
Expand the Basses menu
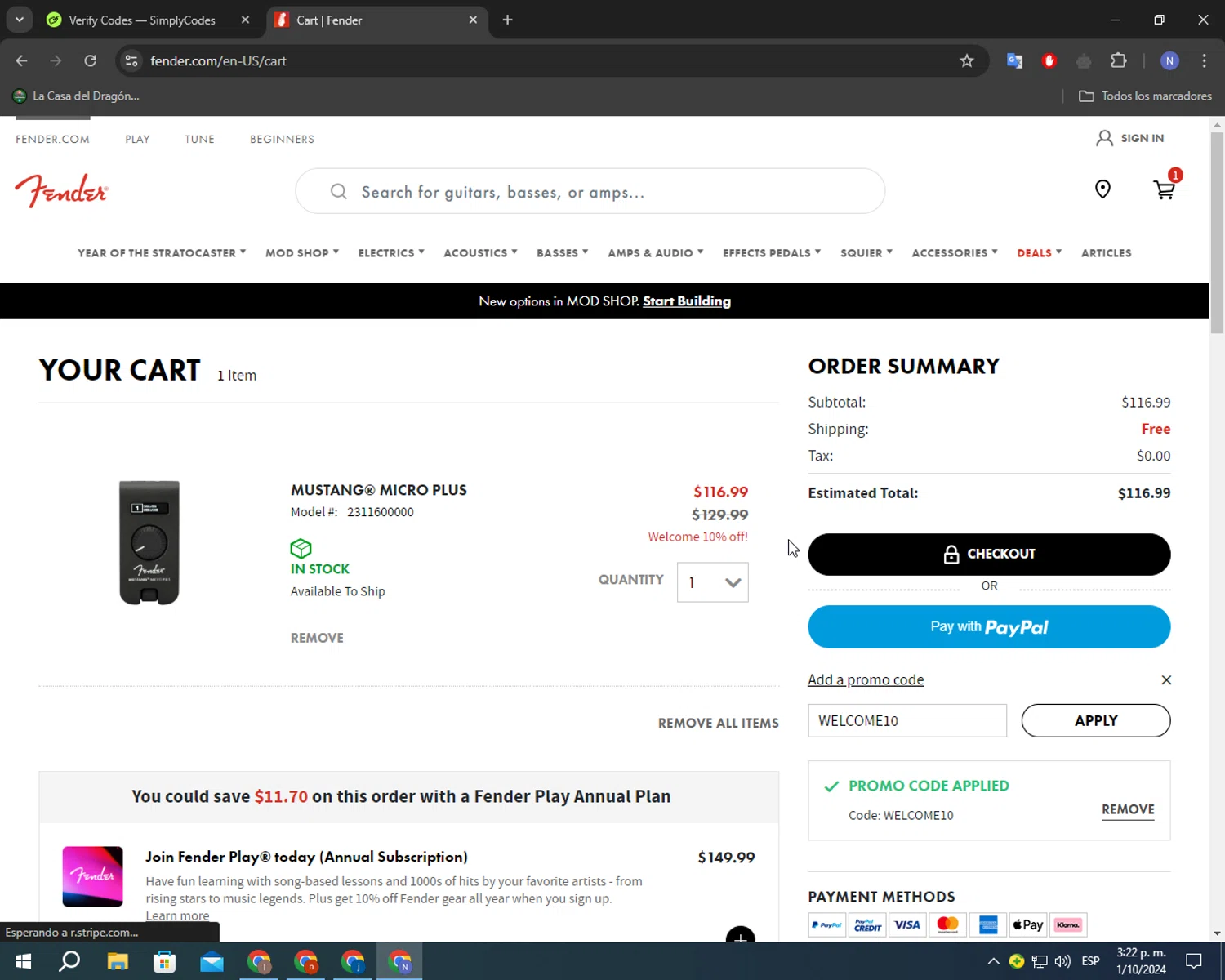tap(562, 253)
